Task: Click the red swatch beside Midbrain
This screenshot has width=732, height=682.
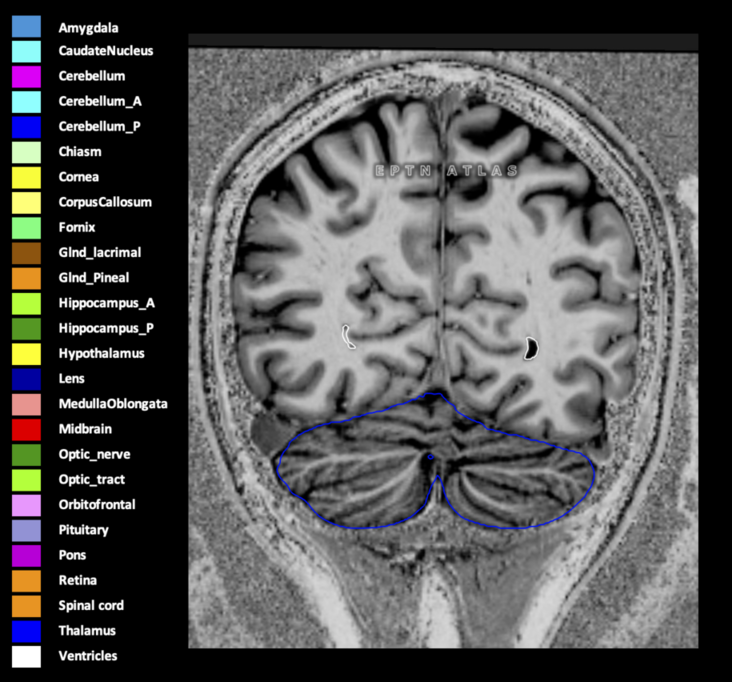Action: [26, 430]
